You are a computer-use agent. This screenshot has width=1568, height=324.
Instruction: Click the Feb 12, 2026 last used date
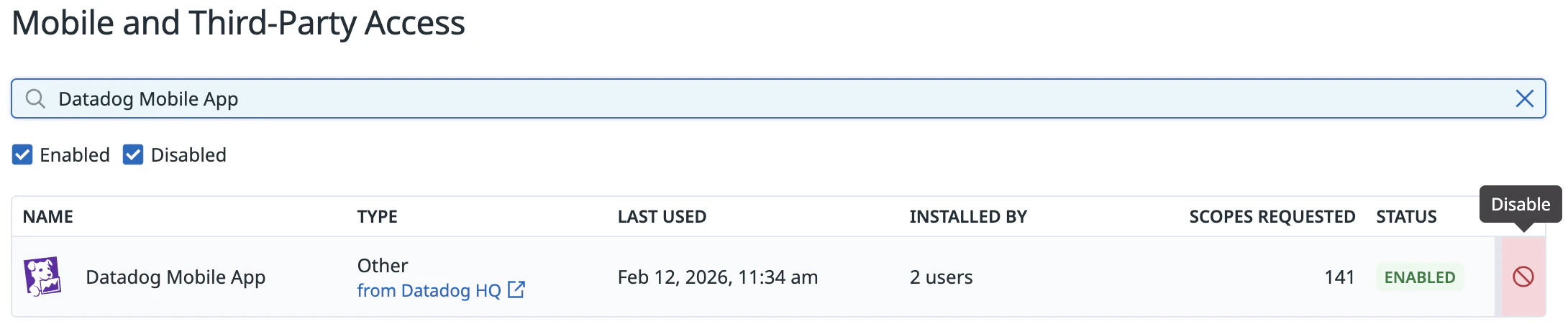tap(717, 277)
